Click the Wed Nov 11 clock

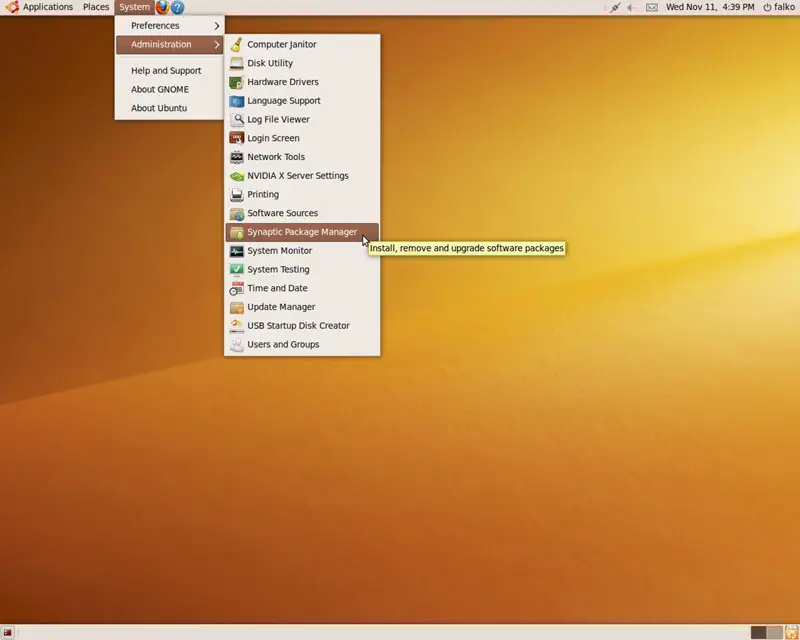click(x=710, y=7)
